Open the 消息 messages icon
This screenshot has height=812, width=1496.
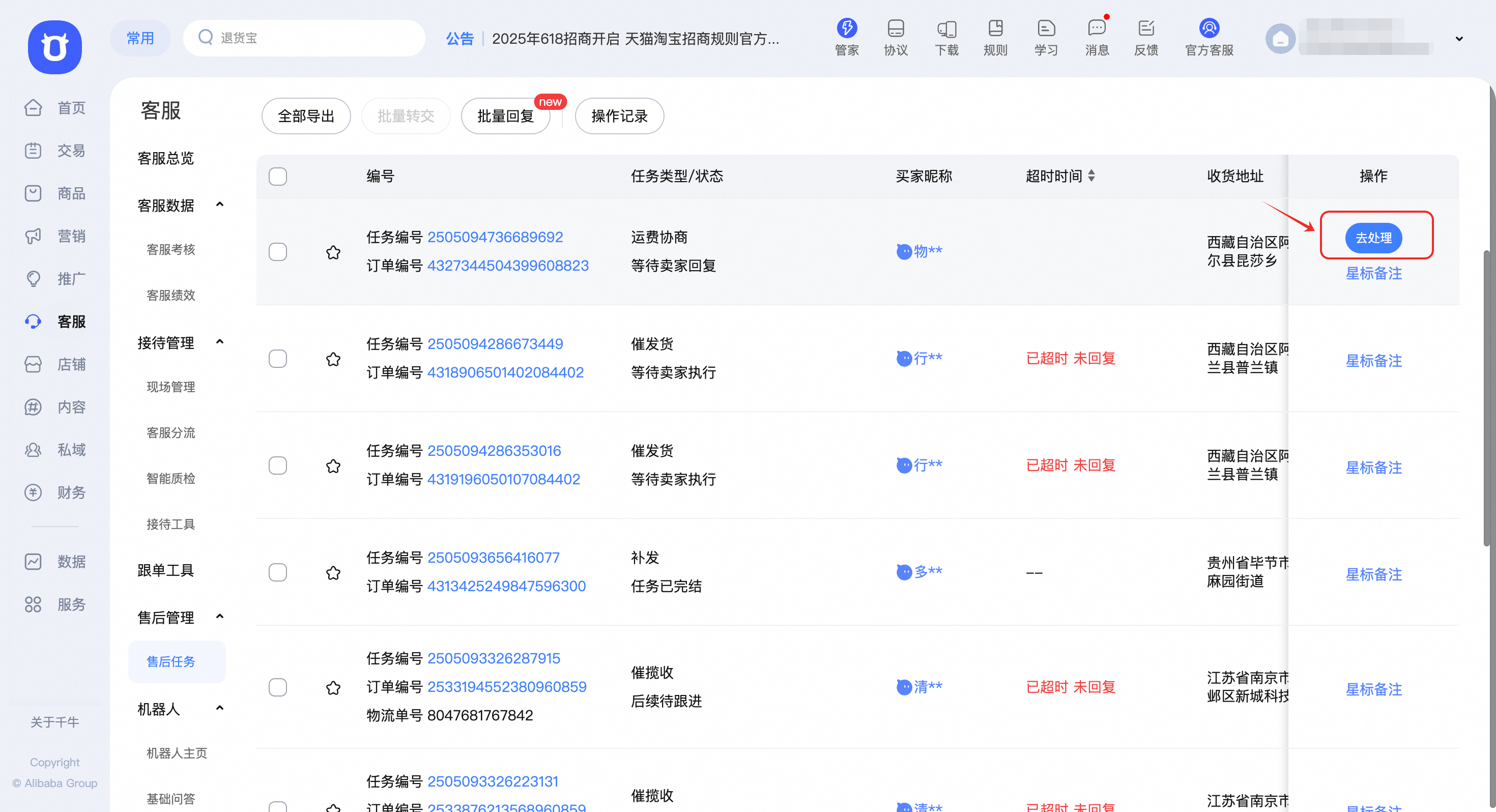pos(1097,37)
